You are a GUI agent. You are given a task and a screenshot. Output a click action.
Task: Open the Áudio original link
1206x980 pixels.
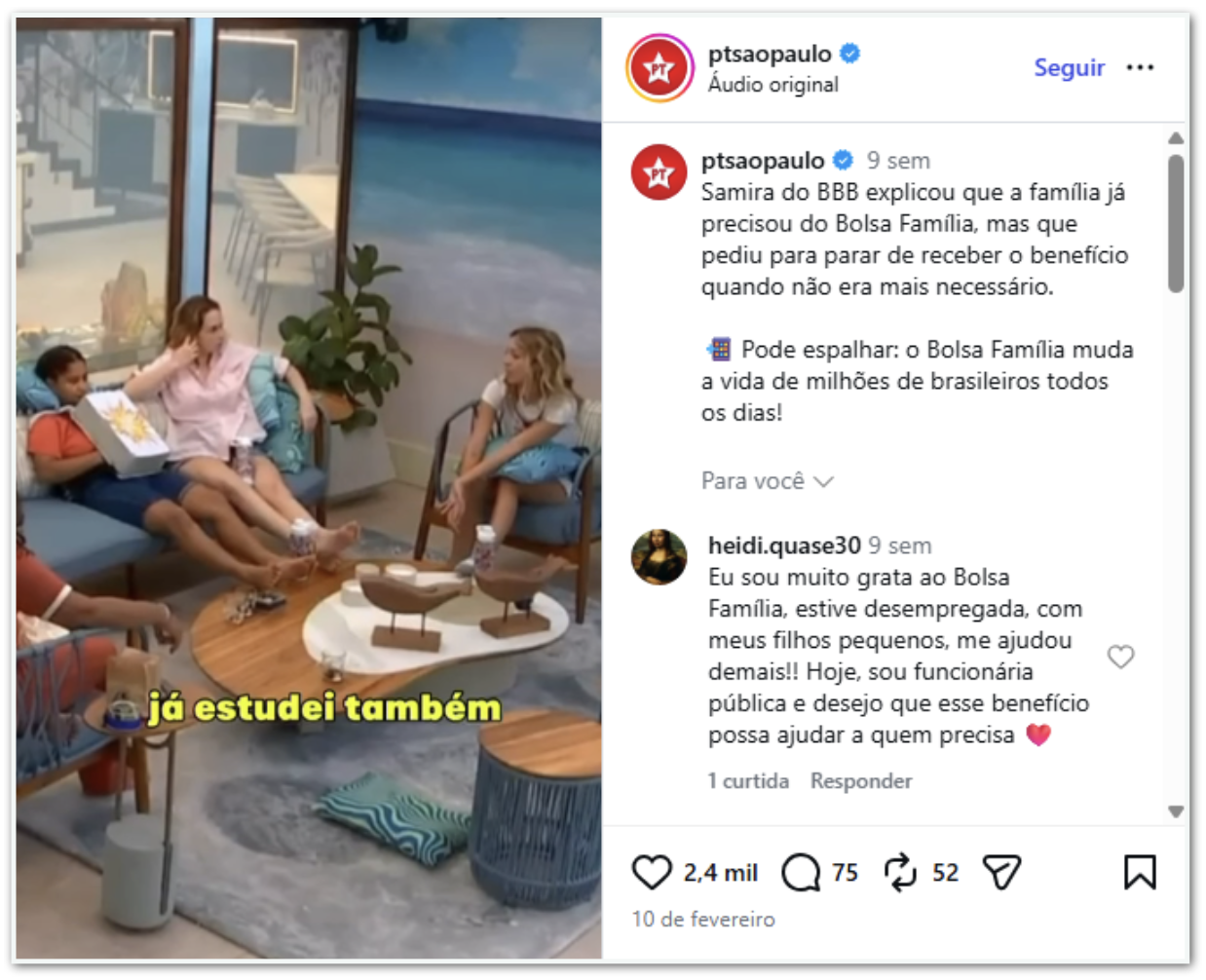pos(773,85)
